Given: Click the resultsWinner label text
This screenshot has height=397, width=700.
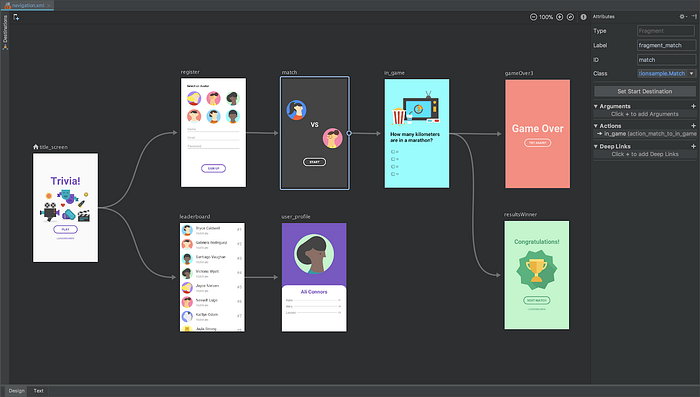Looking at the screenshot, I should tap(521, 214).
